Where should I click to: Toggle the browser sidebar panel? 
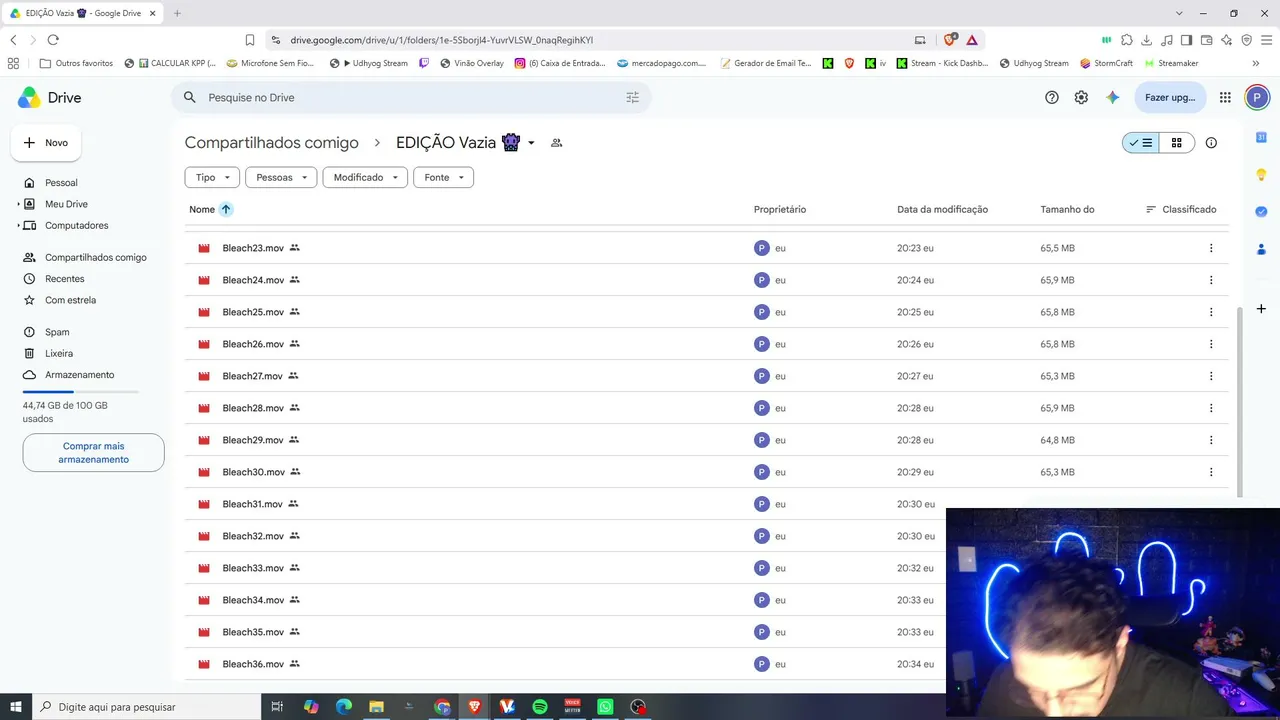1186,40
